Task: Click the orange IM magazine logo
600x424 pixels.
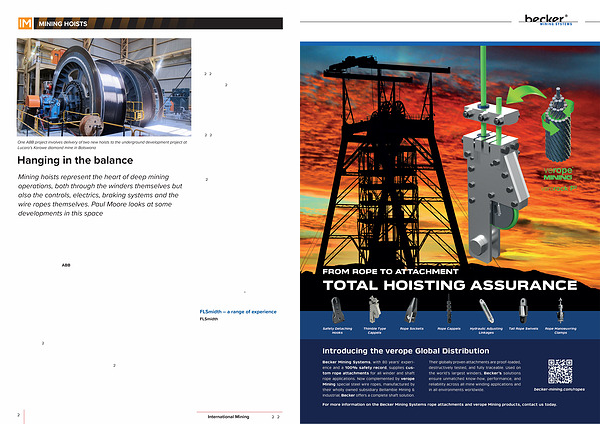Action: pos(25,23)
